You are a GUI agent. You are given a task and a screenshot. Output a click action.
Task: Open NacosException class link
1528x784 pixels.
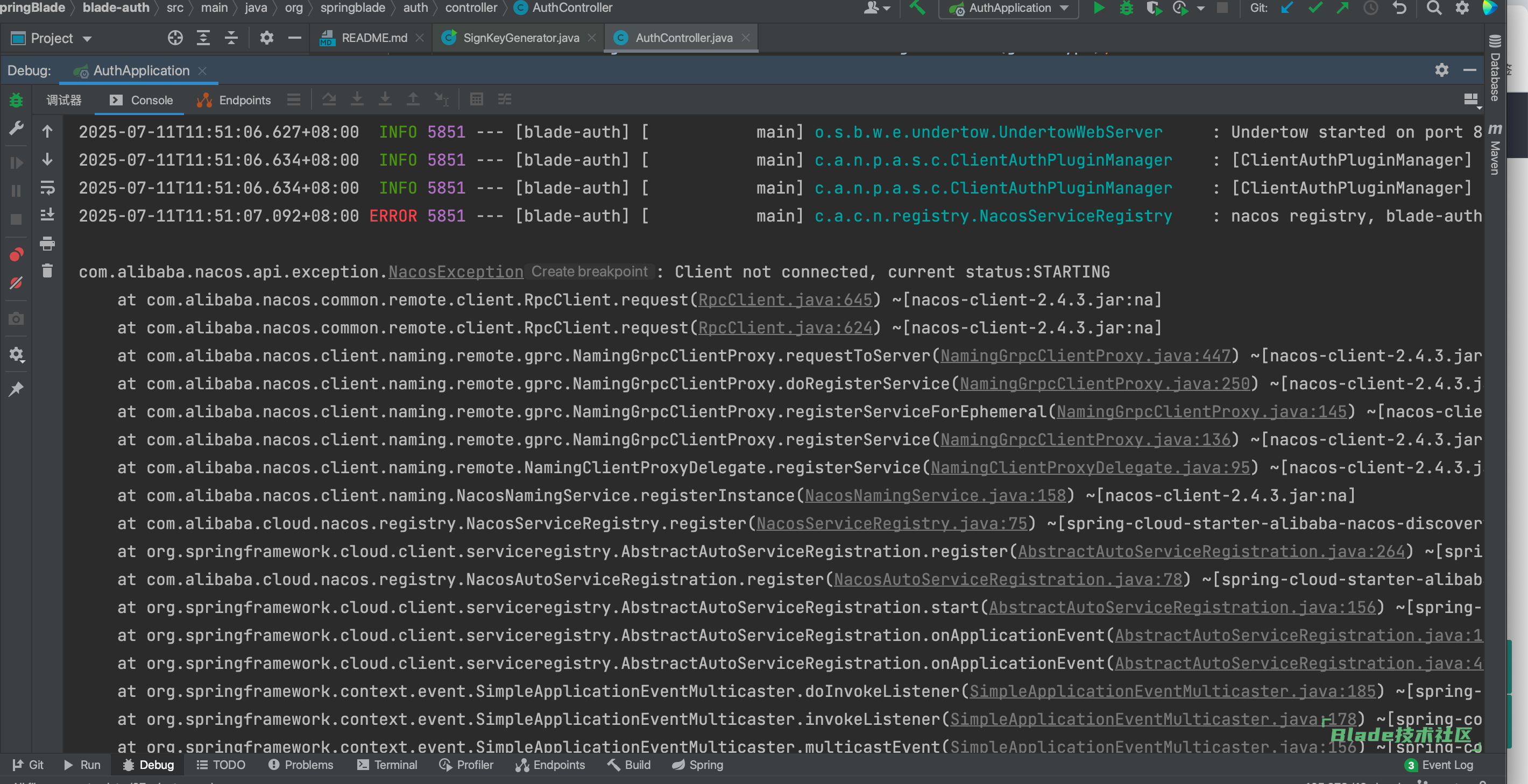[456, 272]
